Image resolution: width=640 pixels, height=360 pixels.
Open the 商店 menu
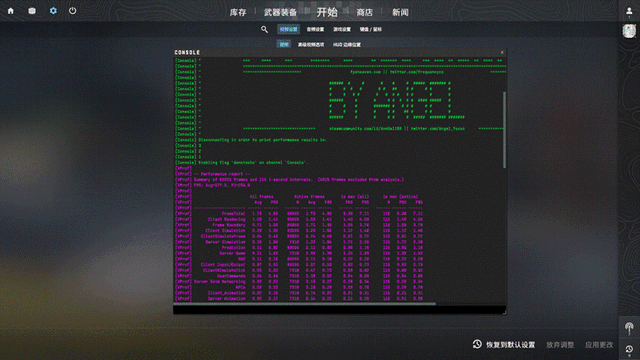click(x=364, y=13)
